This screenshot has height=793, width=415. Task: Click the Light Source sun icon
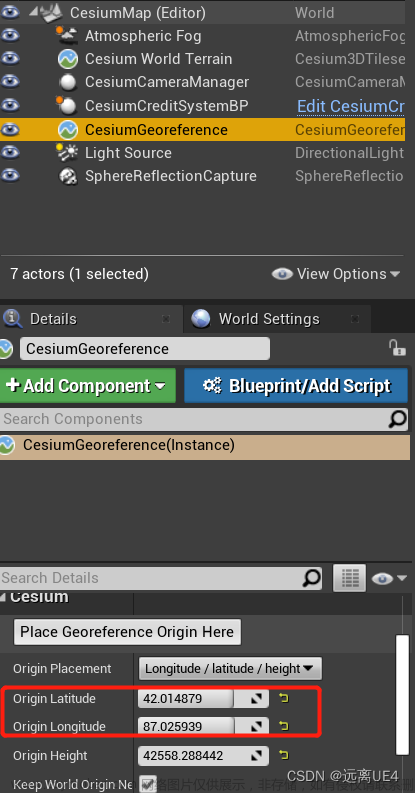coord(67,153)
